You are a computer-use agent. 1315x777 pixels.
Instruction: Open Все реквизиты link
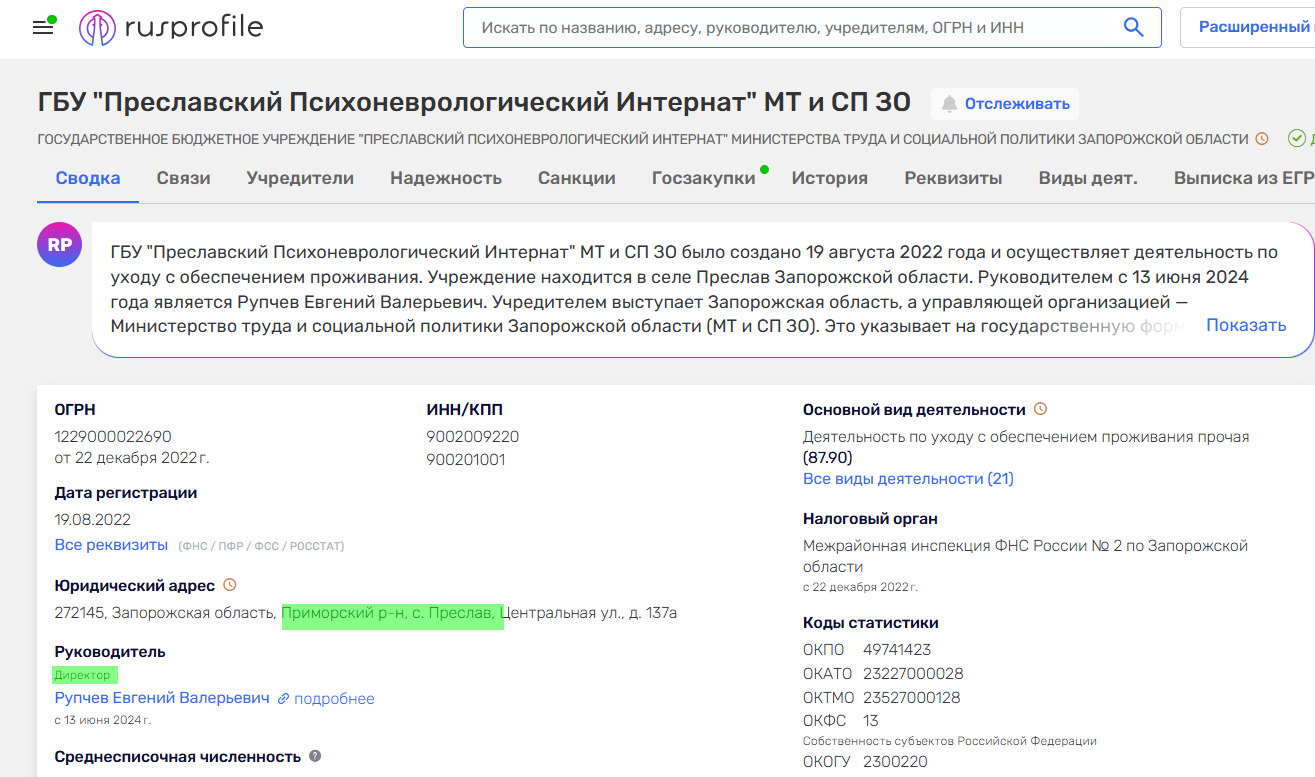111,545
